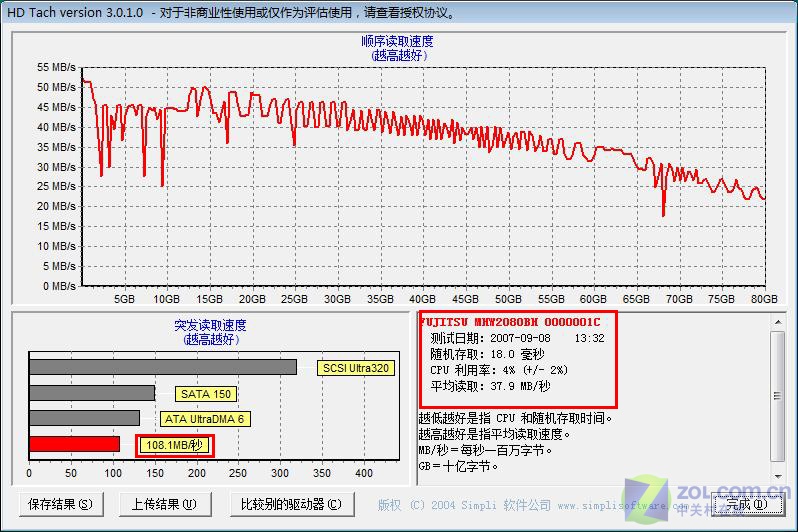This screenshot has width=798, height=532.
Task: Click the SATA 150 bar label
Action: [206, 394]
